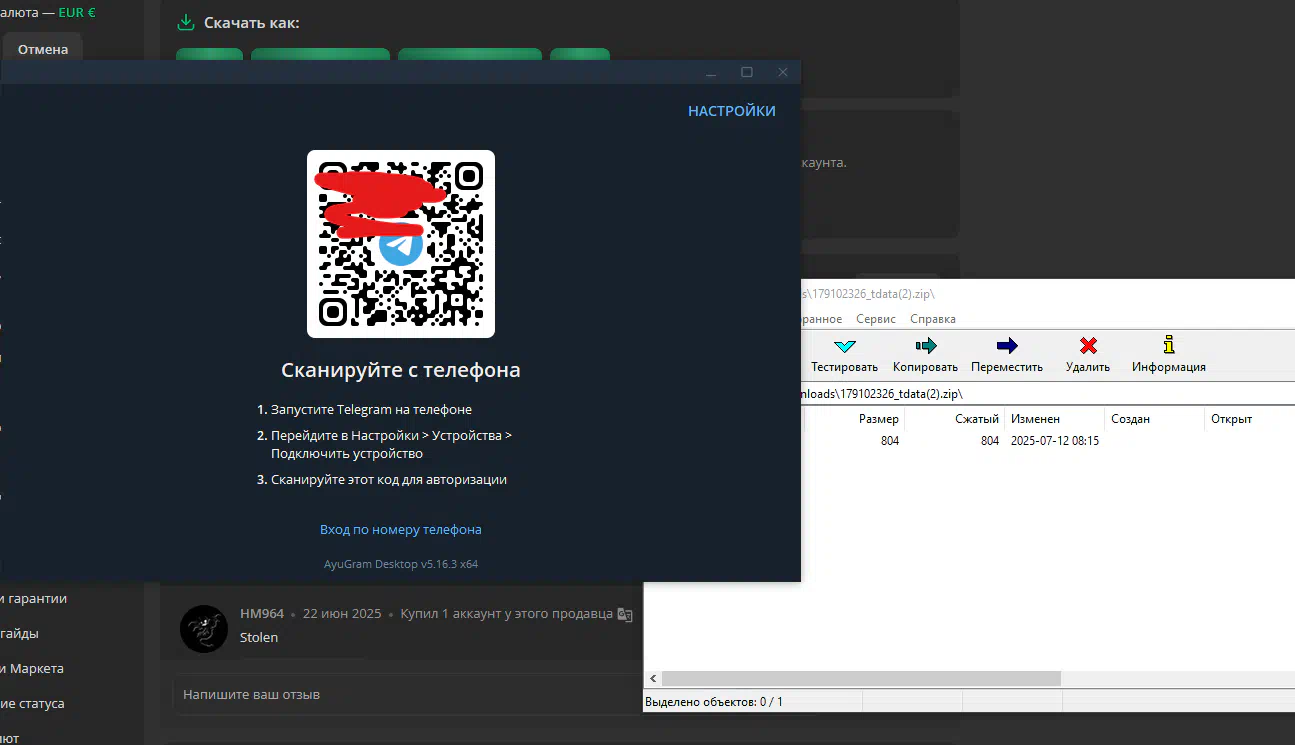Viewport: 1295px width, 745px height.
Task: Open the Справка menu in 7-Zip
Action: point(933,319)
